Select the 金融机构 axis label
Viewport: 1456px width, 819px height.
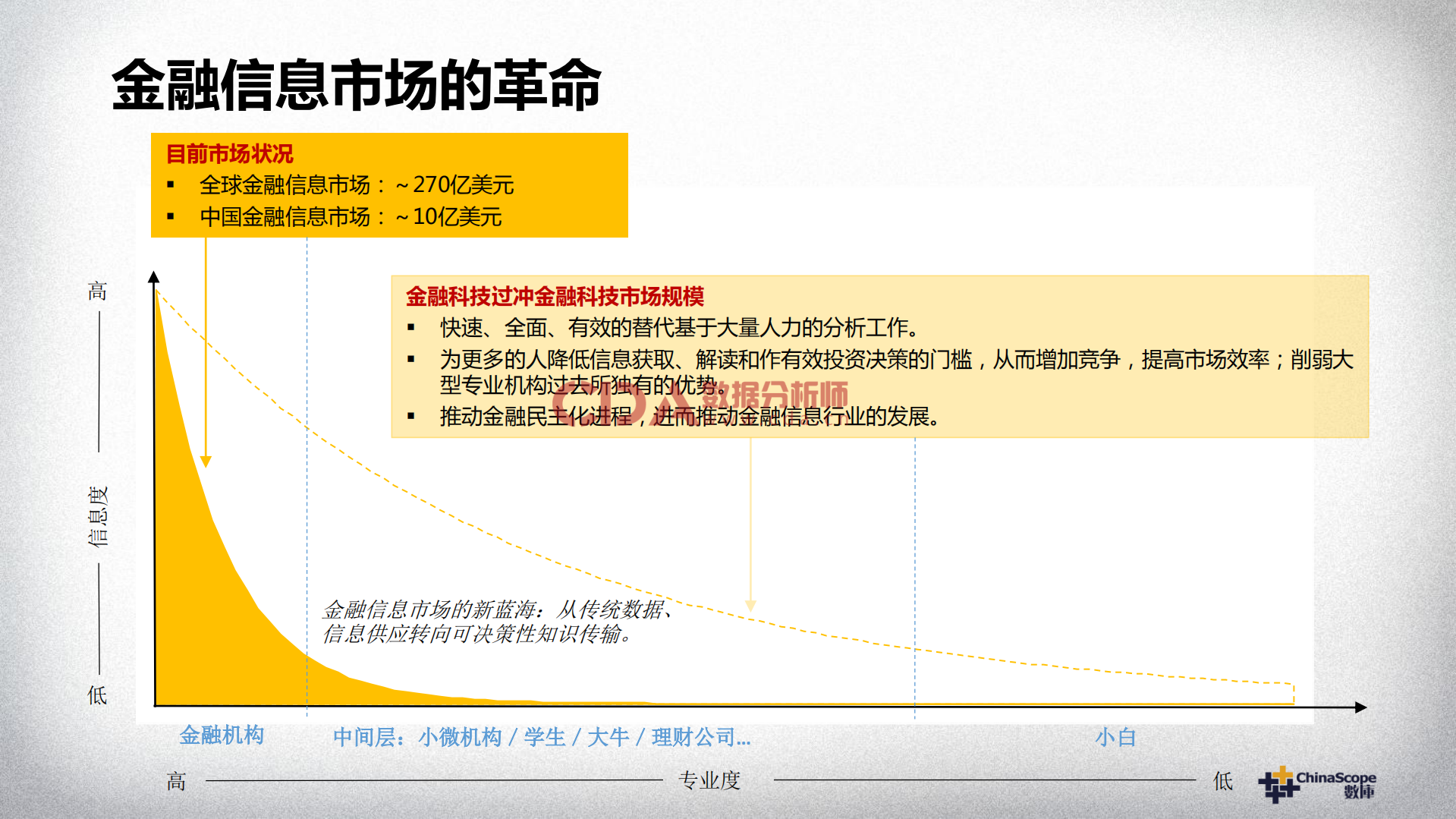[x=222, y=735]
